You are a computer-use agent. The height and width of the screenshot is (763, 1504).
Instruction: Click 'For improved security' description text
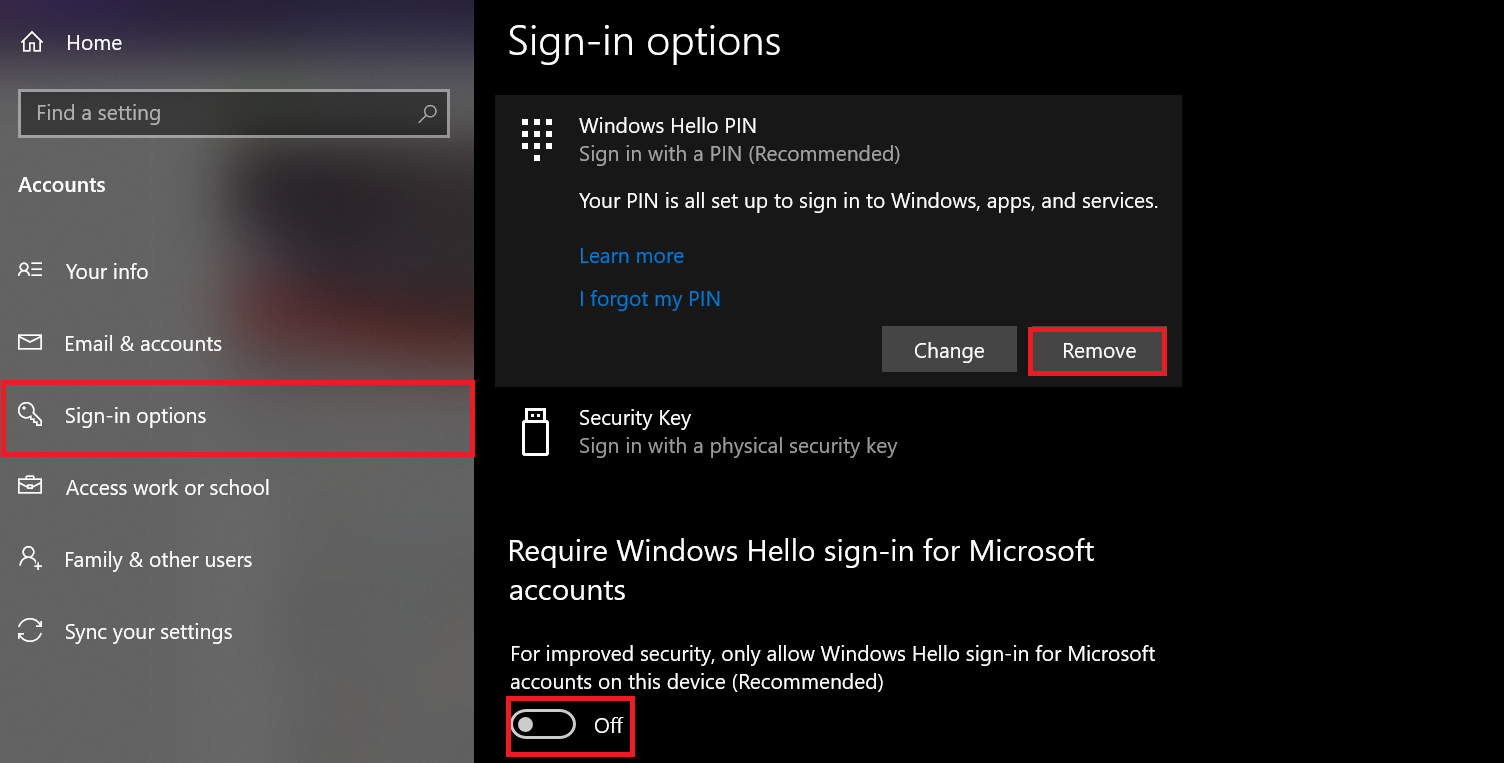(x=832, y=667)
